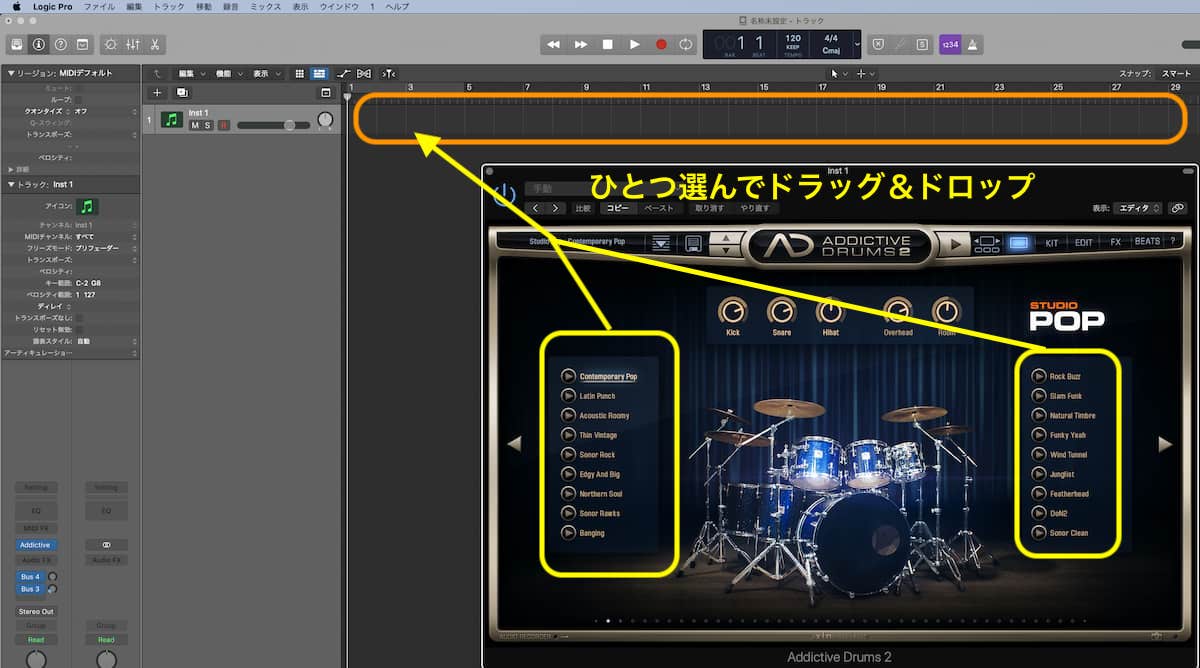
Task: Open the FX tab in Addictive Drums
Action: point(1115,242)
